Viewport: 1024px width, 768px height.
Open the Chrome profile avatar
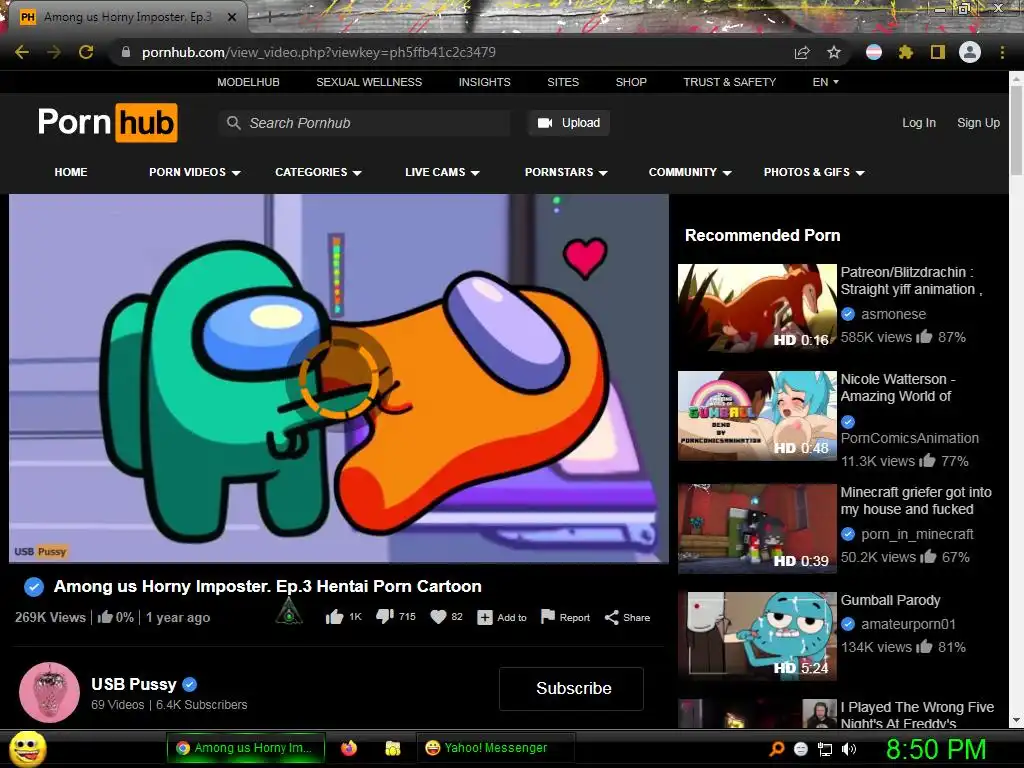pos(970,52)
